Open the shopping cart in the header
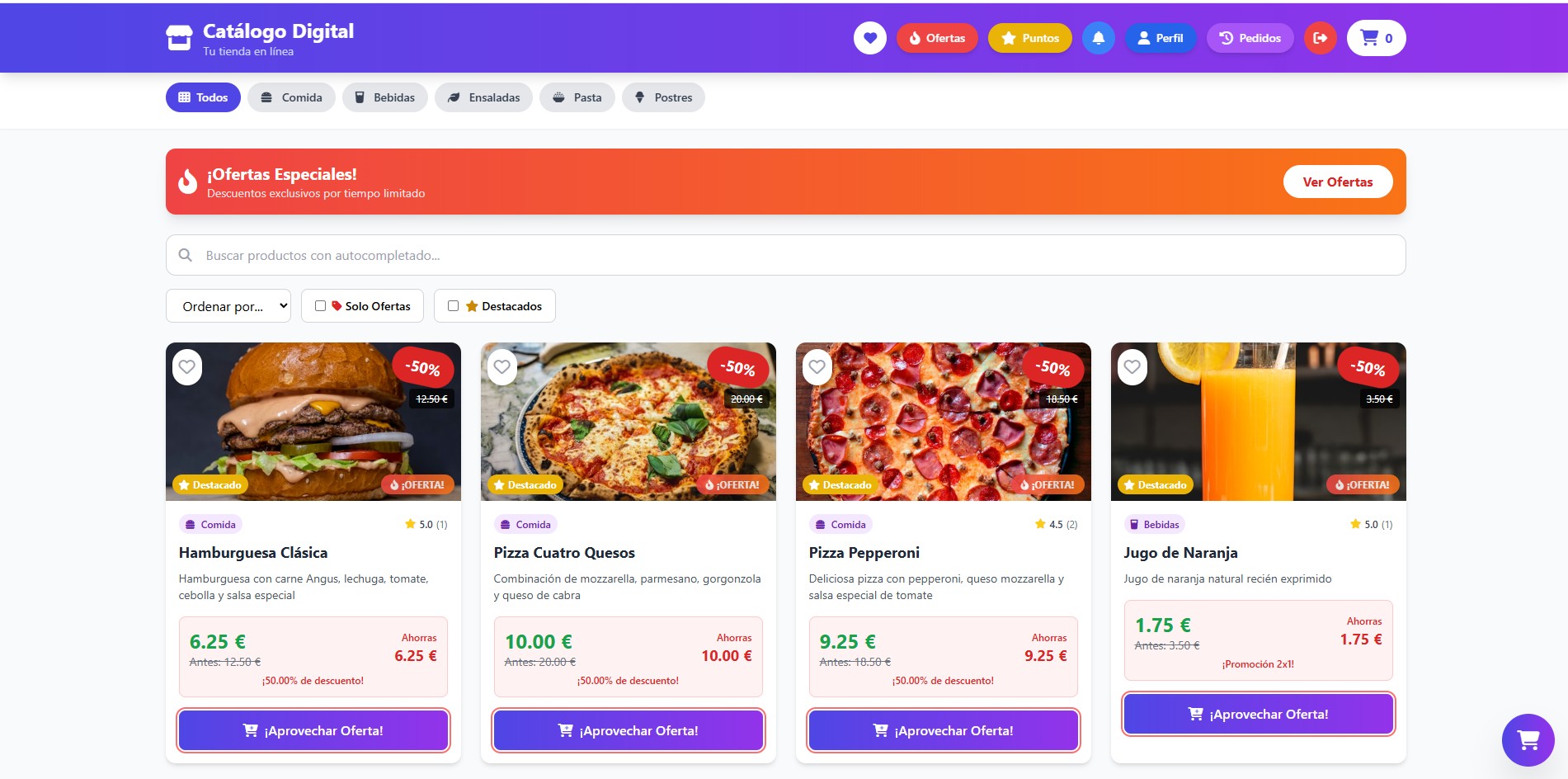 click(1374, 37)
